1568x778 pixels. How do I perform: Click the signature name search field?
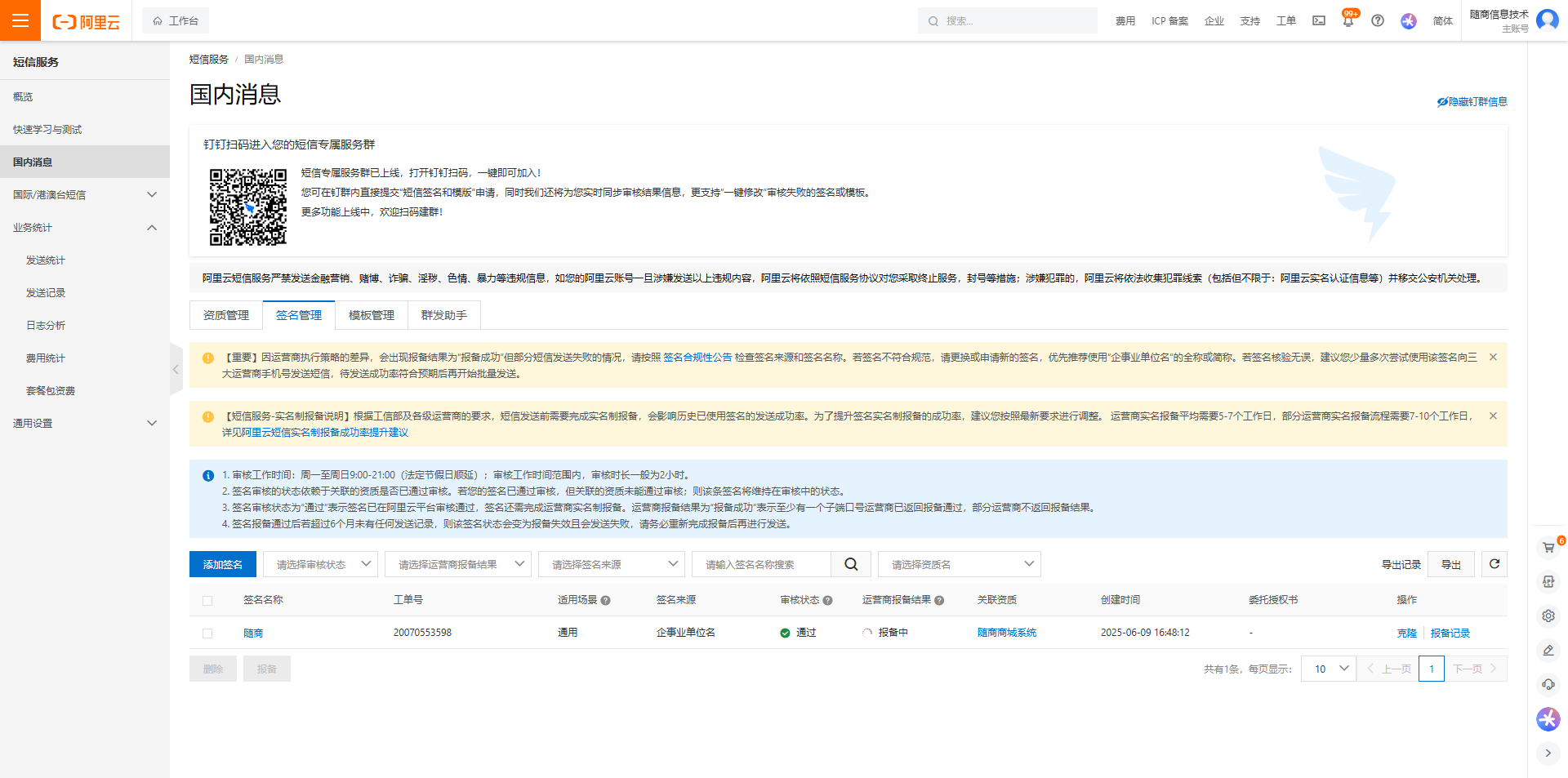761,564
